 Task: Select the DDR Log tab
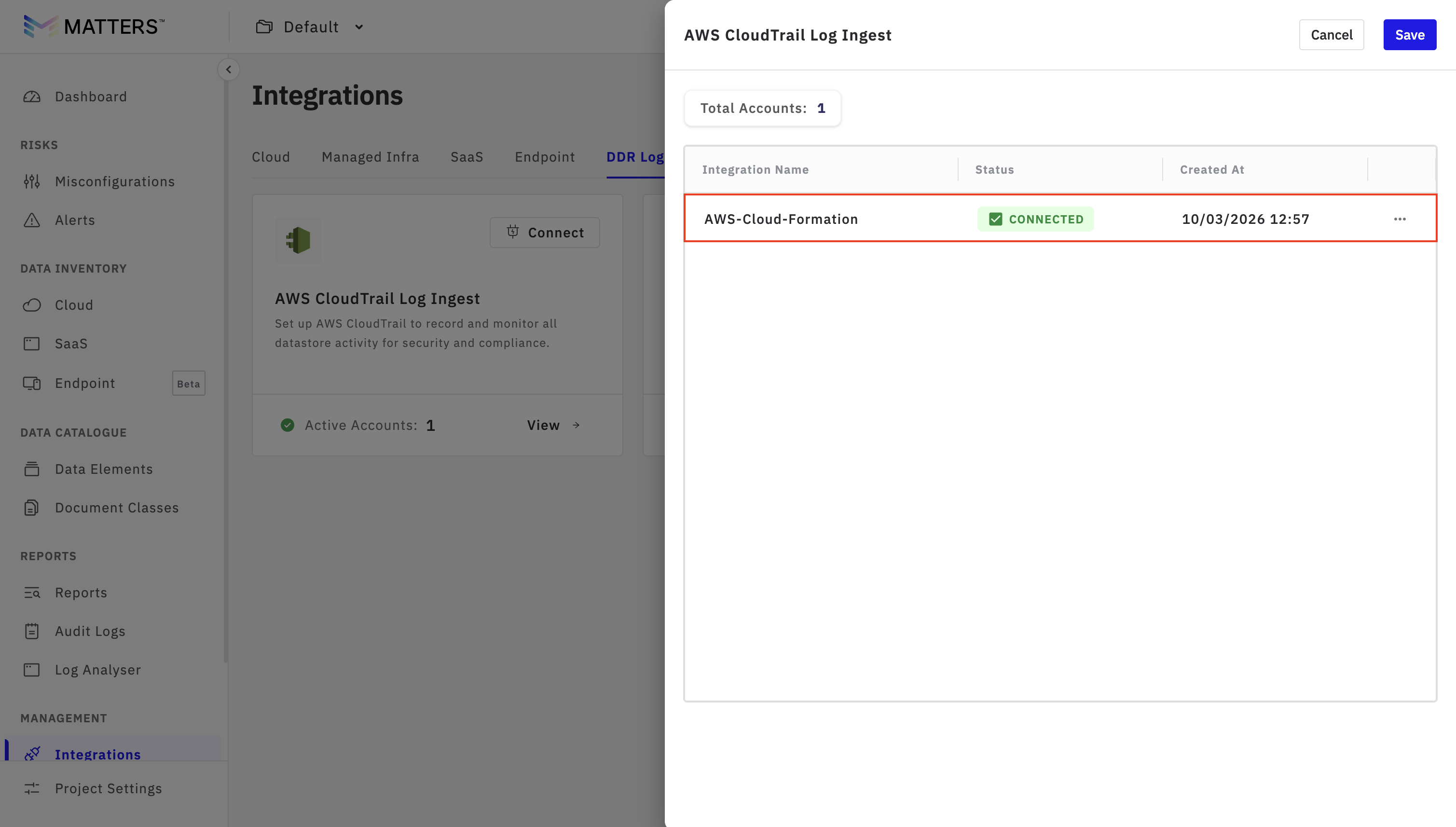point(635,157)
